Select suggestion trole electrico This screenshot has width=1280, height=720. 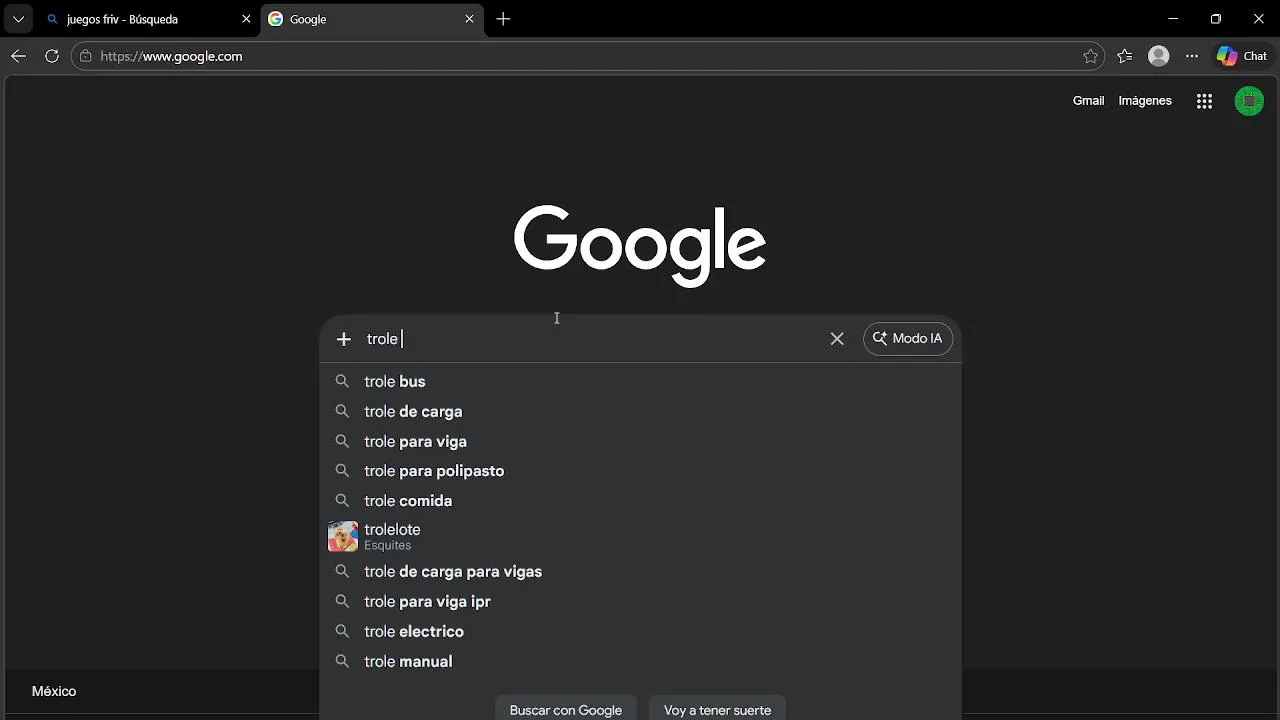(640, 632)
